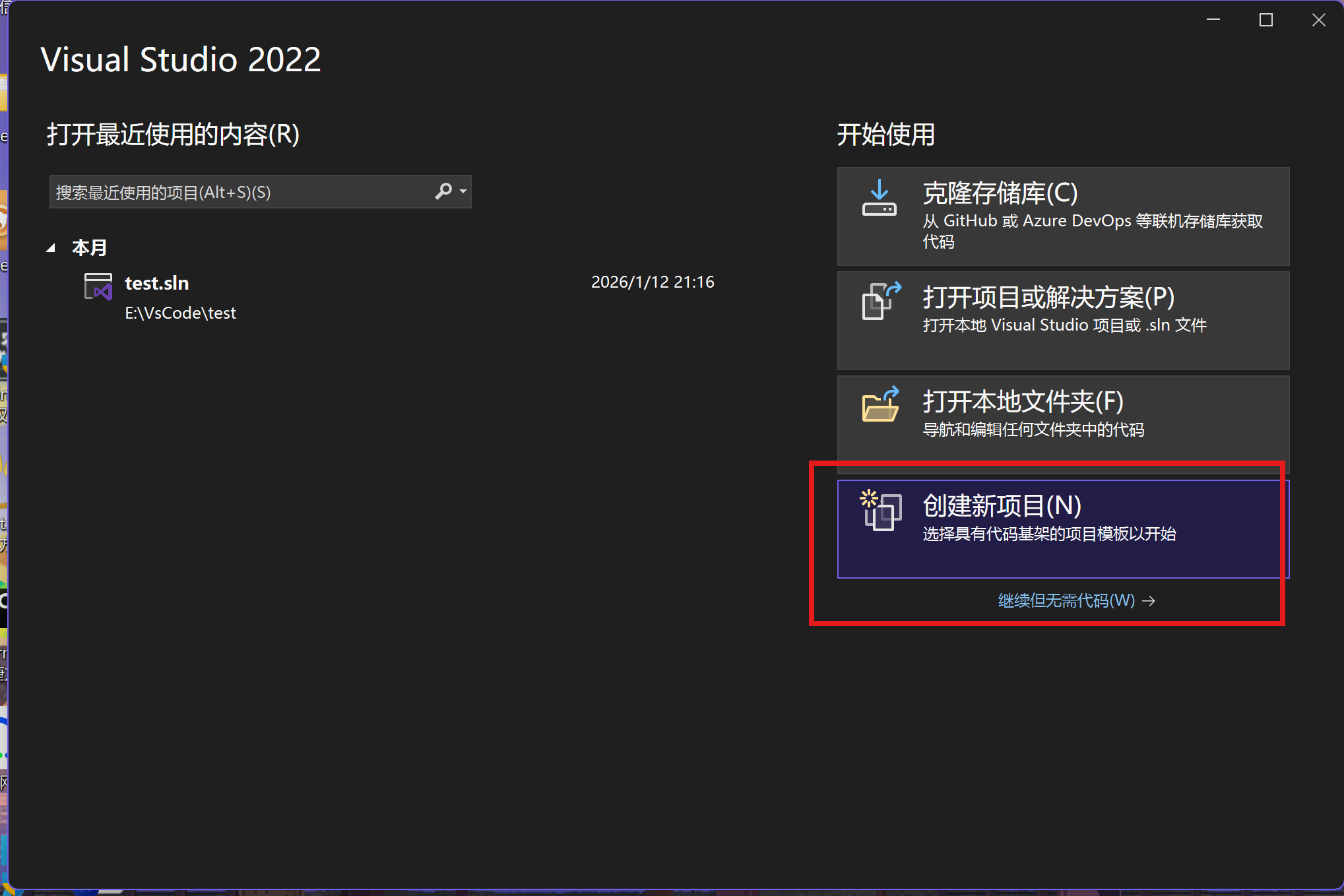This screenshot has height=896, width=1344.
Task: Close the Visual Studio 2022 window
Action: tap(1318, 20)
